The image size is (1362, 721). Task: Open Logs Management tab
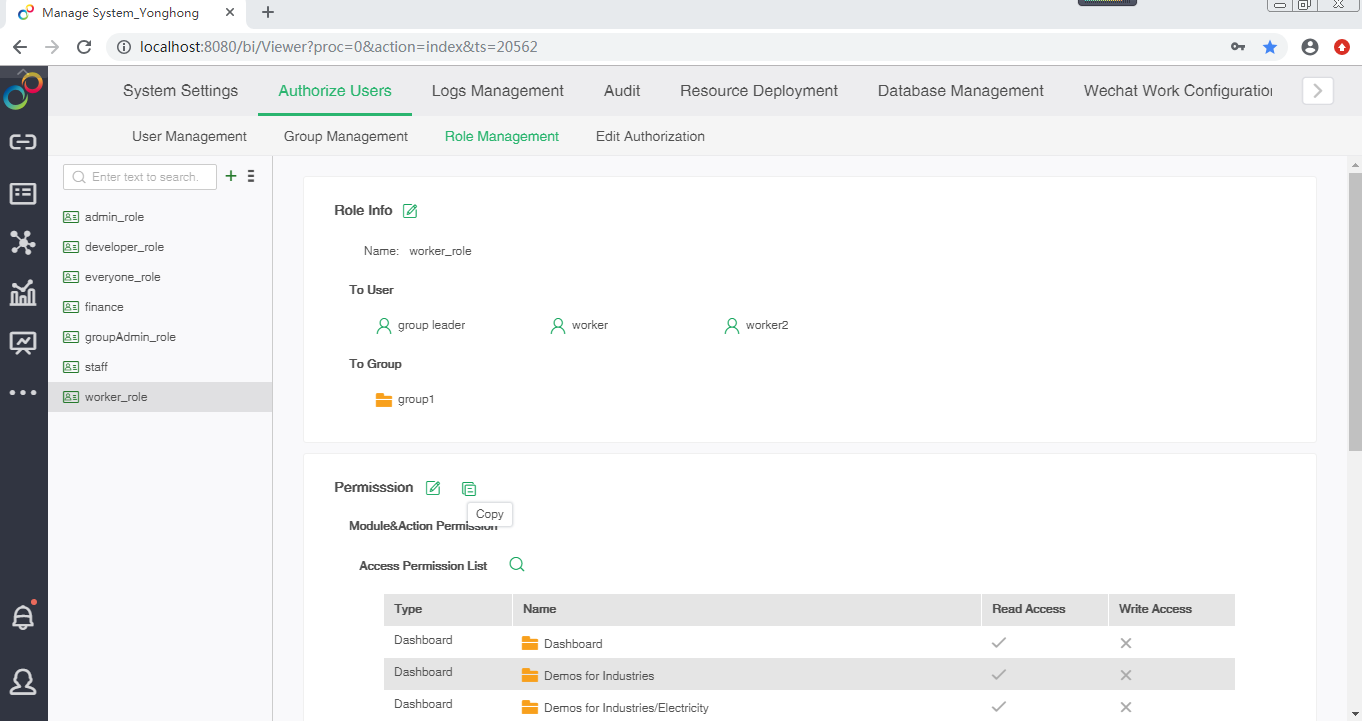498,91
